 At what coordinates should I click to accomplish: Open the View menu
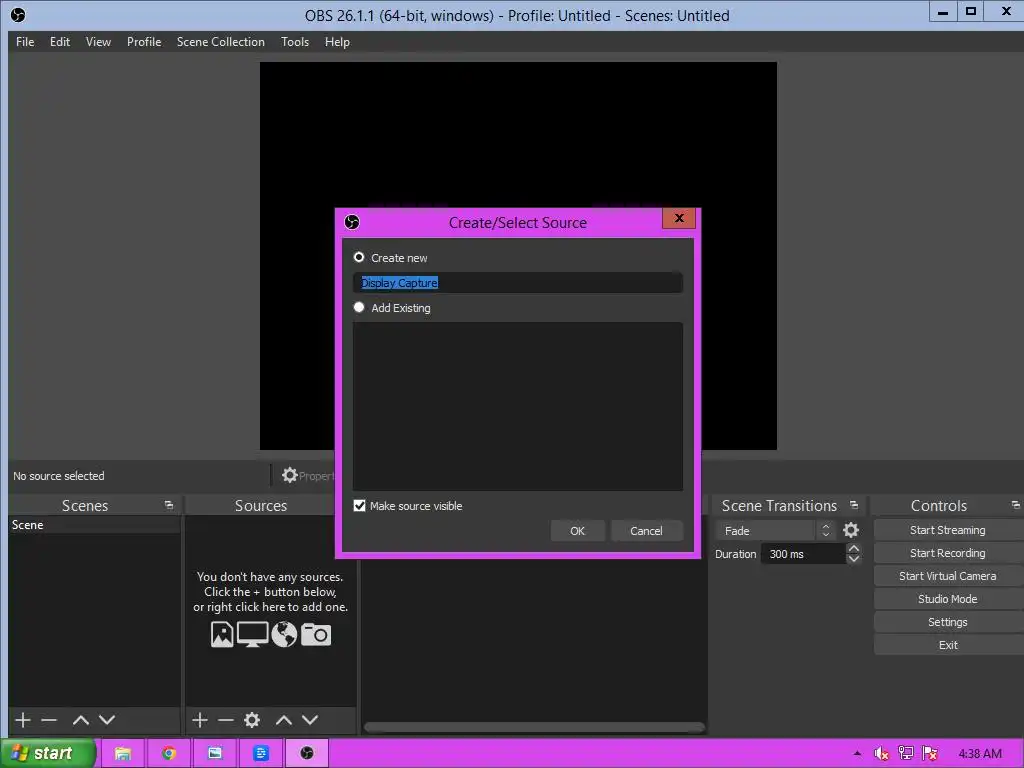[98, 42]
